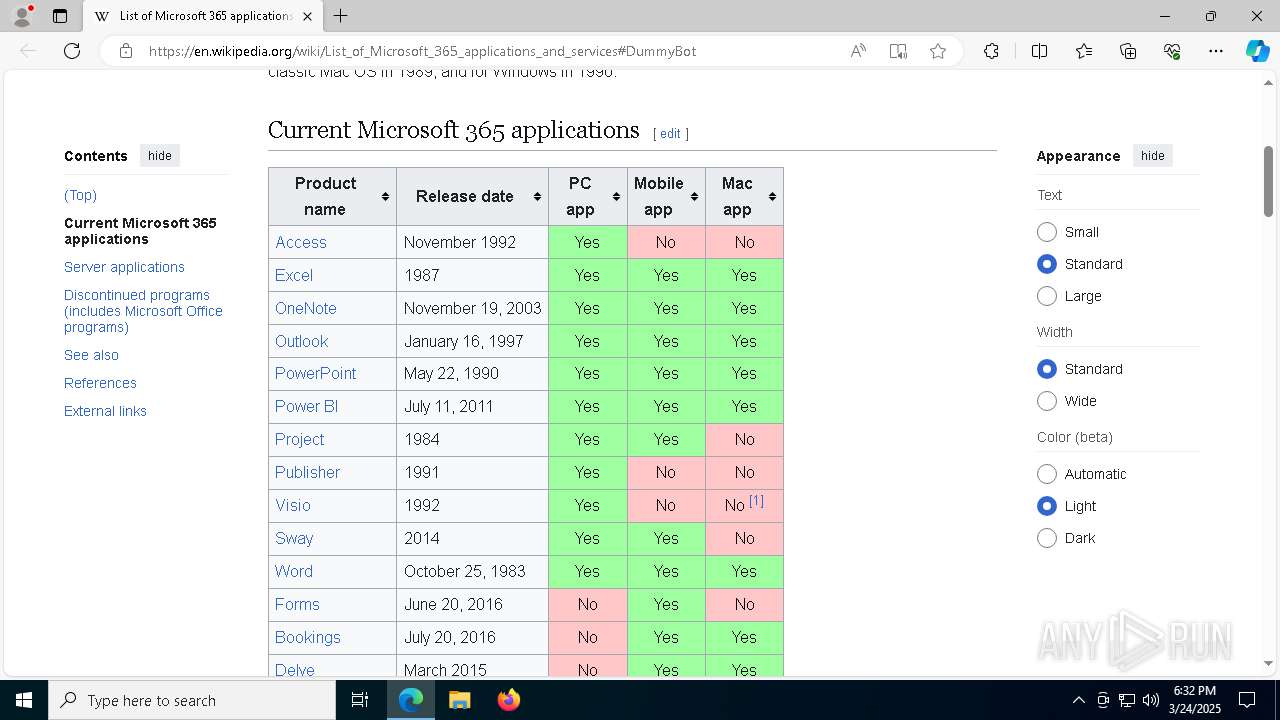Sort table by Mobile app column
Viewport: 1280px width, 720px height.
click(666, 196)
